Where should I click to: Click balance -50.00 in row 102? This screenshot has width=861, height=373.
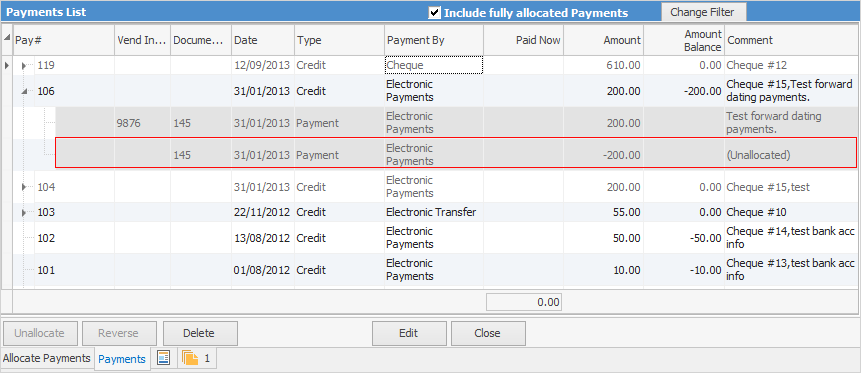coord(706,238)
